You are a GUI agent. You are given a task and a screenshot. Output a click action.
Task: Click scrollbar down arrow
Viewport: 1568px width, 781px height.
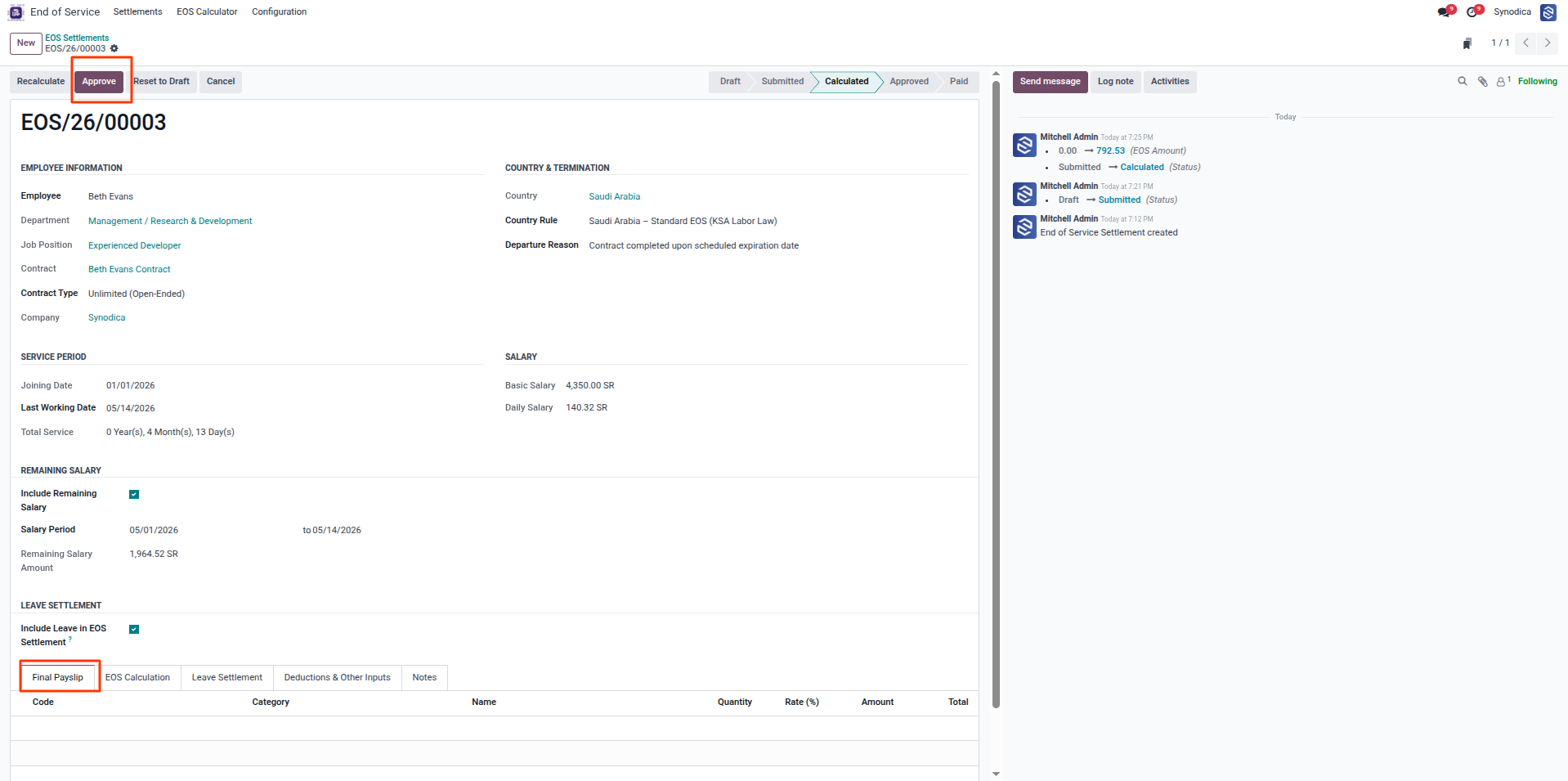point(996,774)
